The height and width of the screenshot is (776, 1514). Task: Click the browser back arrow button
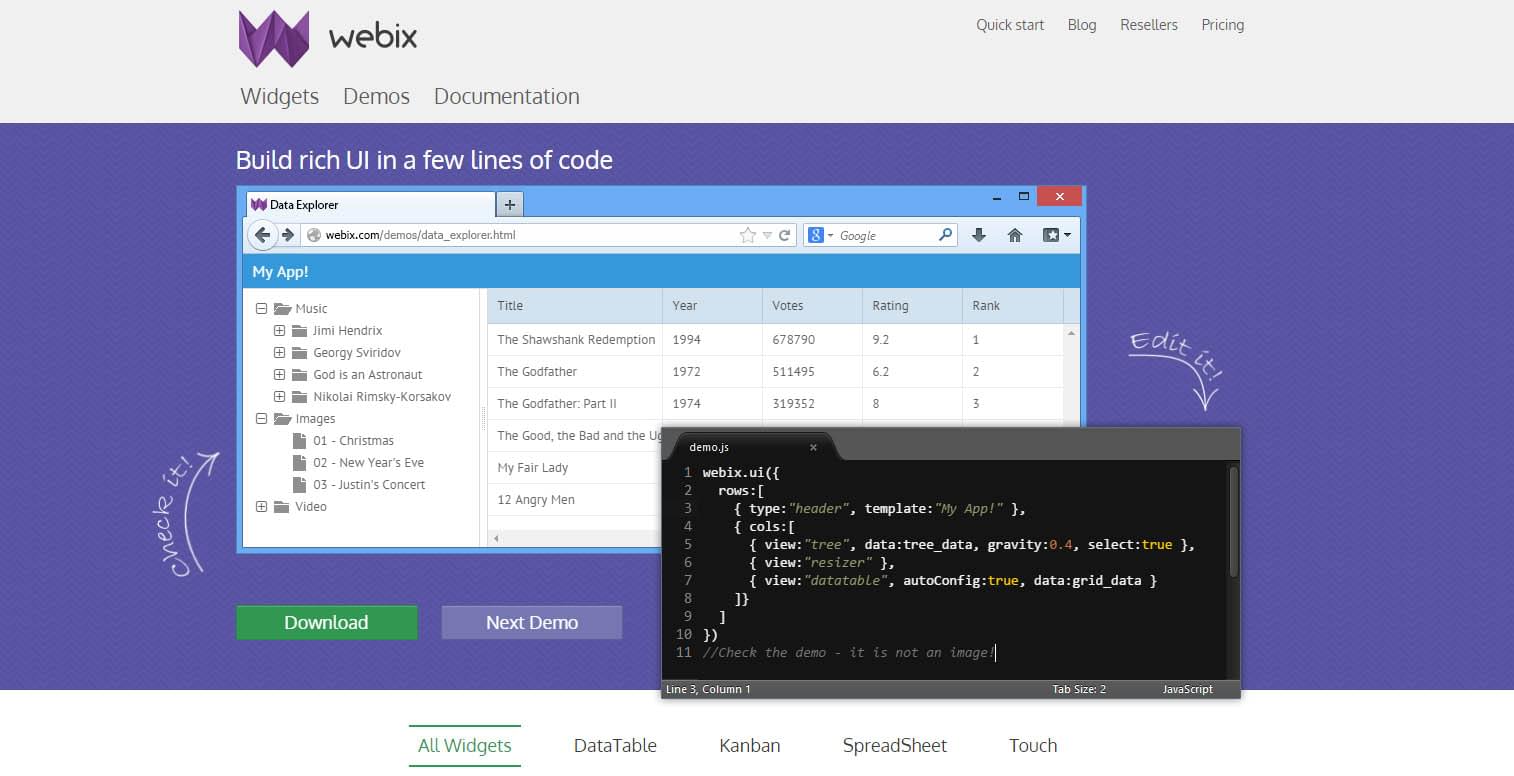[262, 235]
